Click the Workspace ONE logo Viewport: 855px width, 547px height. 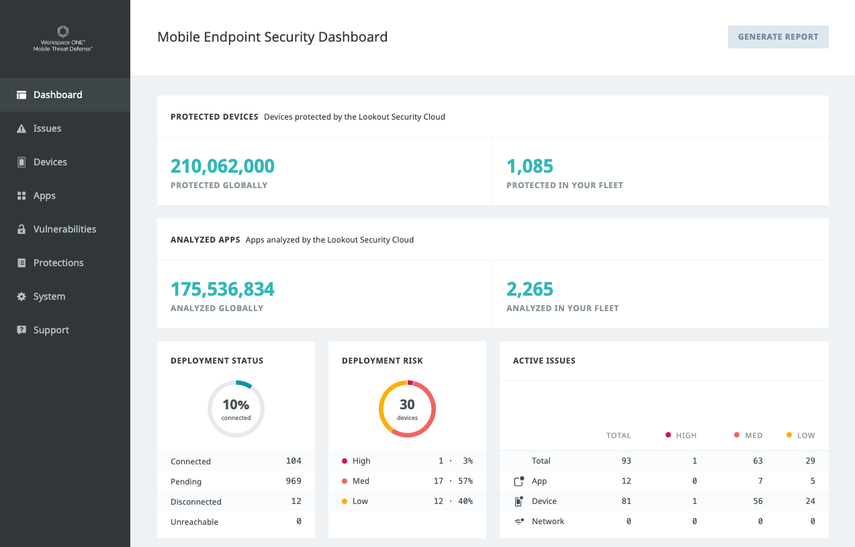pyautogui.click(x=64, y=39)
